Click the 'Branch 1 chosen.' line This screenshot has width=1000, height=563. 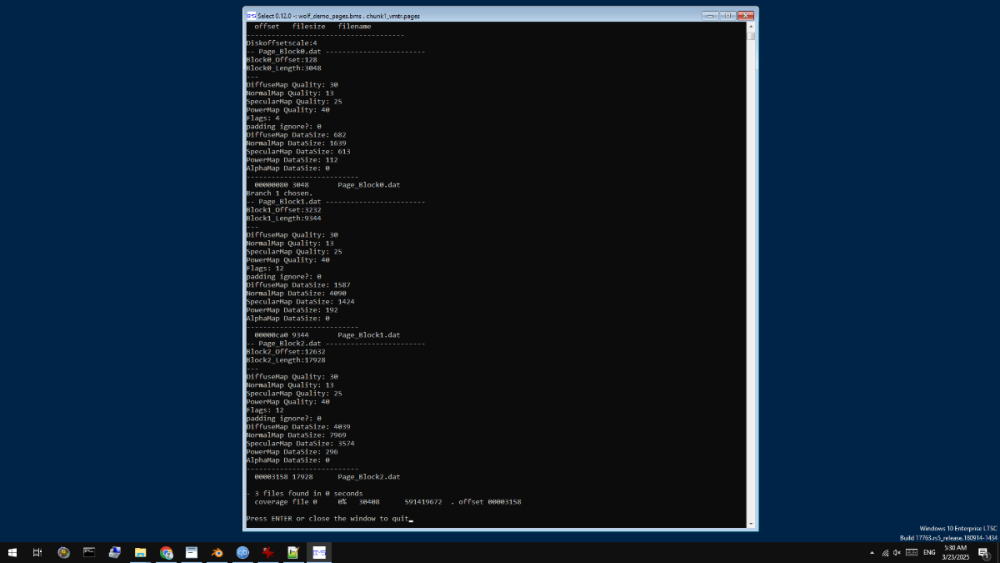[279, 193]
